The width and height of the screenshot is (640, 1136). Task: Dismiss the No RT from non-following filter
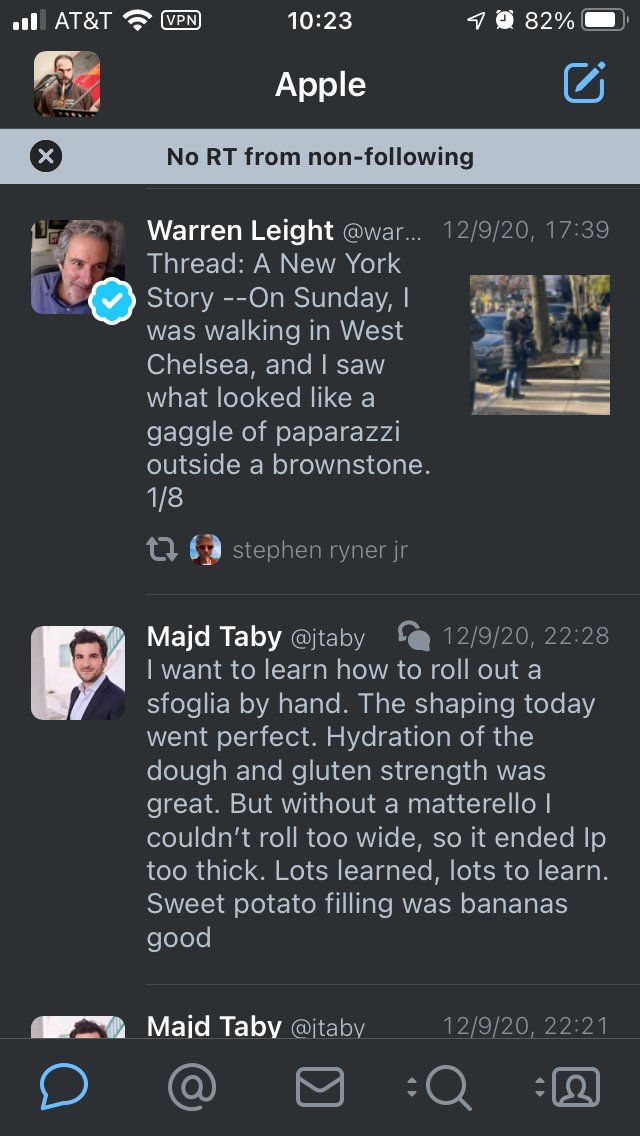tap(46, 156)
